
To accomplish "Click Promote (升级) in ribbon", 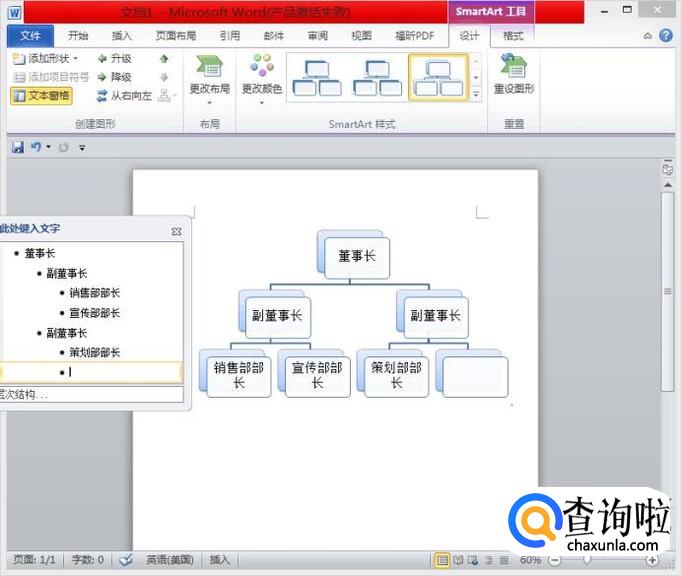I will click(x=114, y=58).
